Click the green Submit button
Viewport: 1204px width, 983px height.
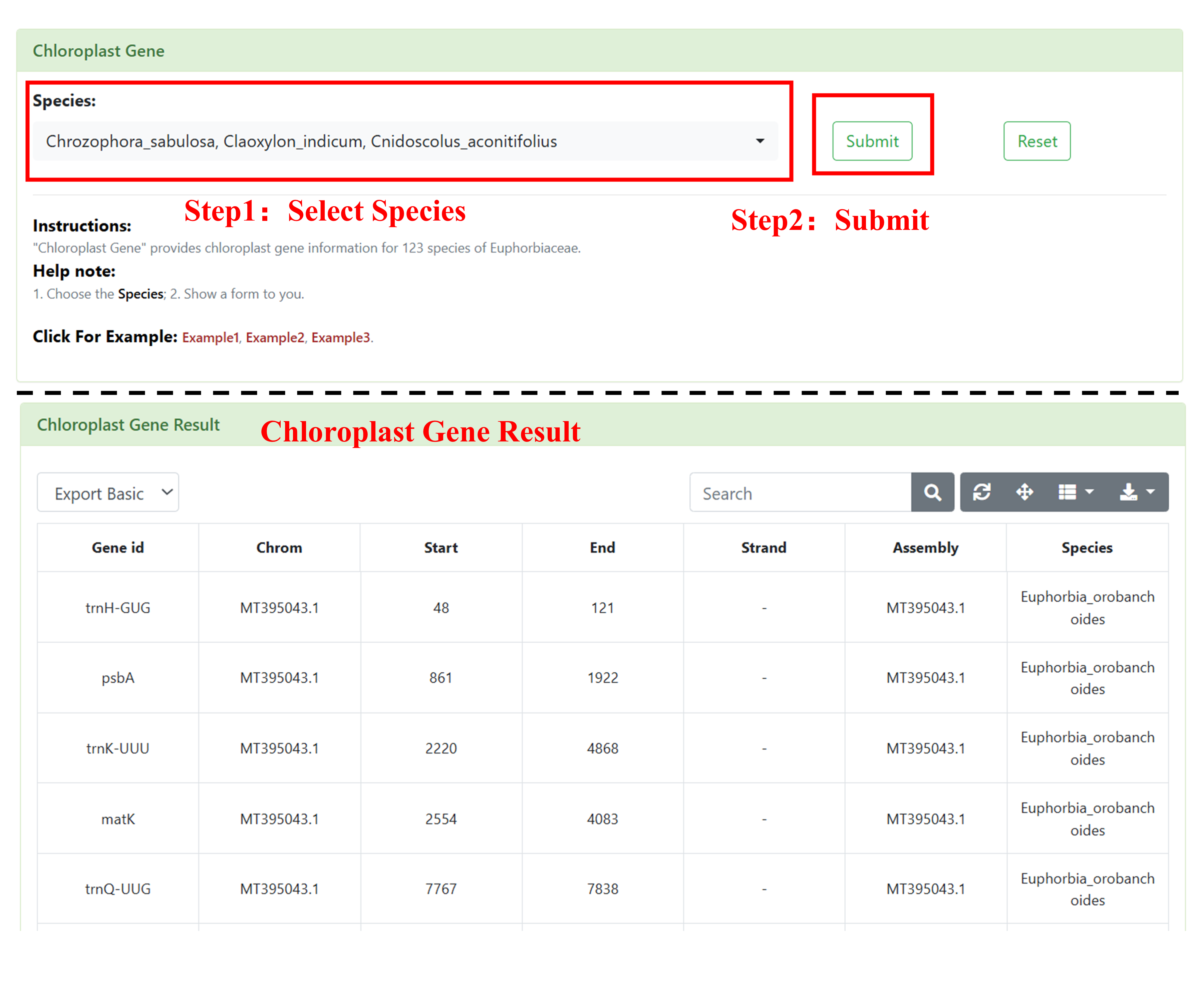(872, 141)
